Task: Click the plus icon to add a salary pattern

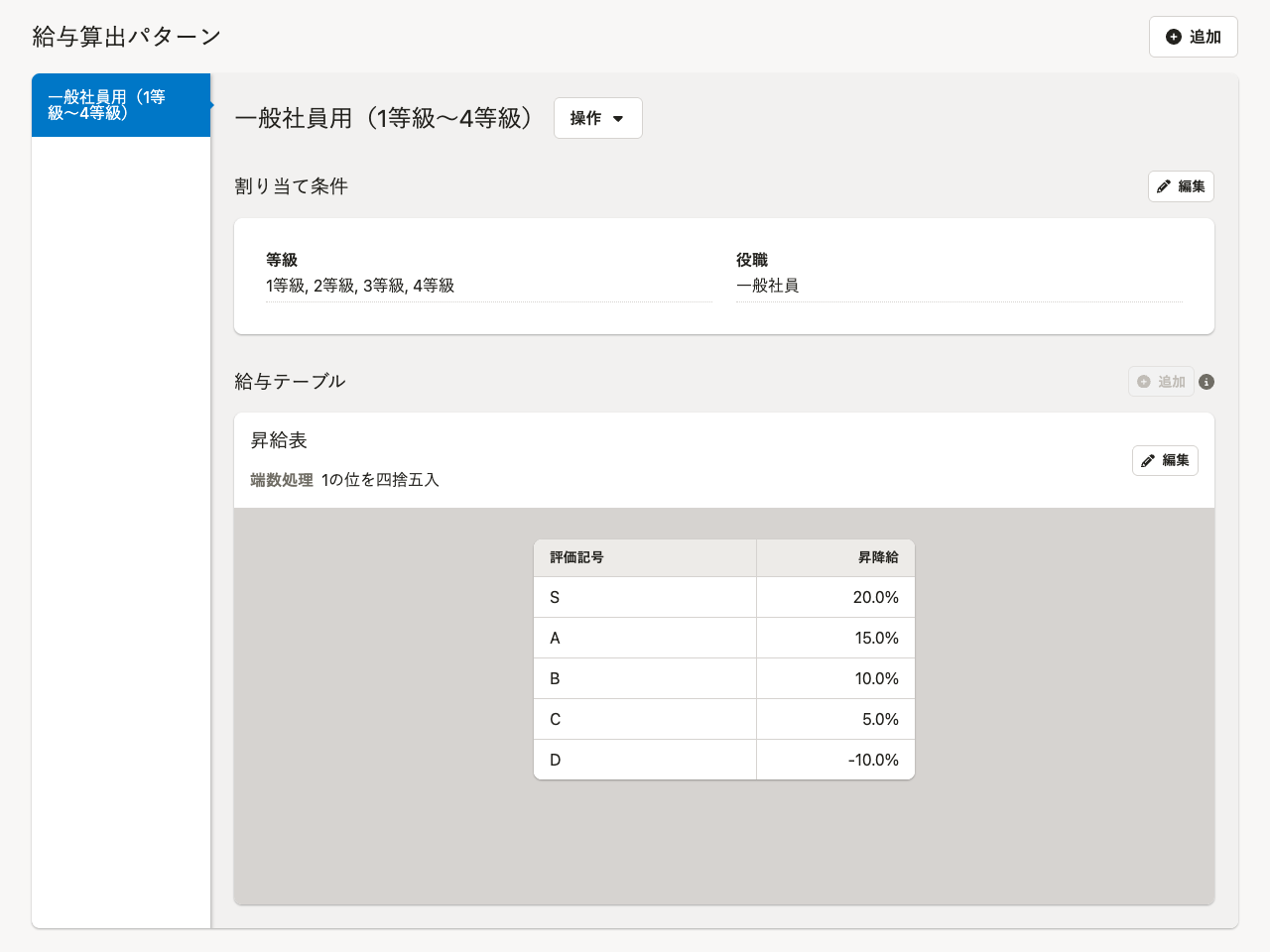Action: pyautogui.click(x=1174, y=37)
